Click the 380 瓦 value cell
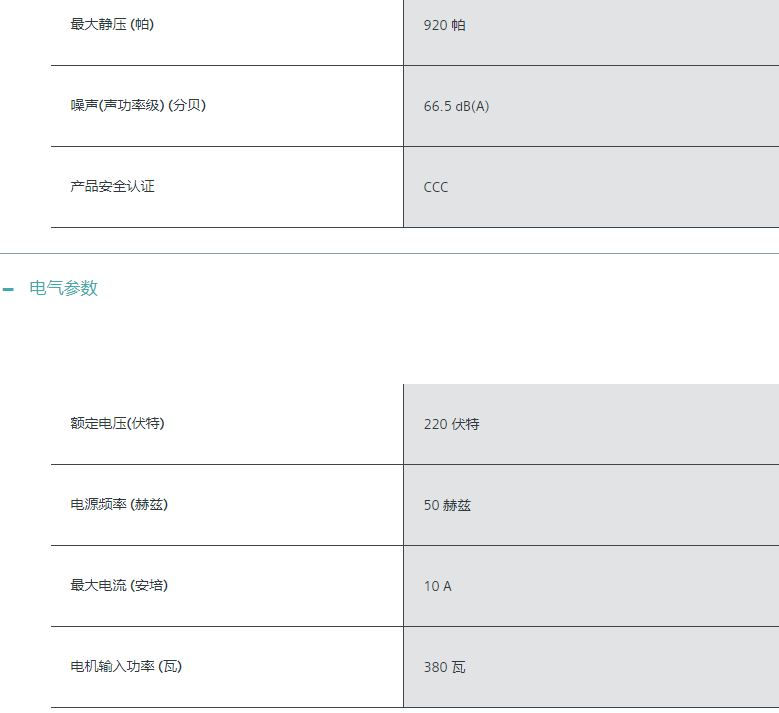Viewport: 779px width, 713px height. 591,667
